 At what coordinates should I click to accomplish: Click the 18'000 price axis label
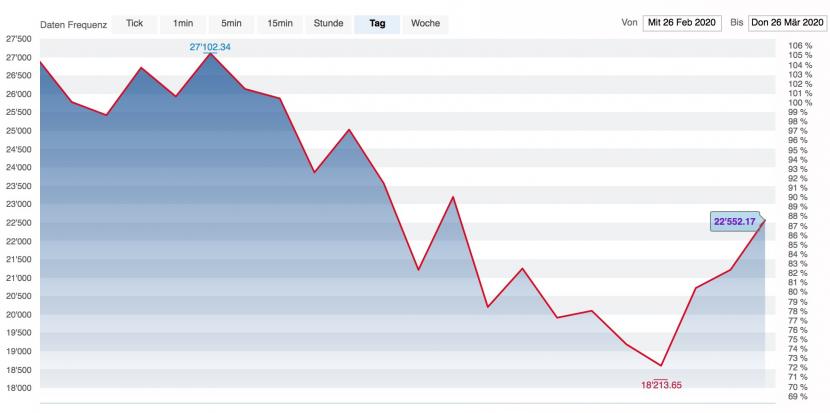[x=17, y=388]
